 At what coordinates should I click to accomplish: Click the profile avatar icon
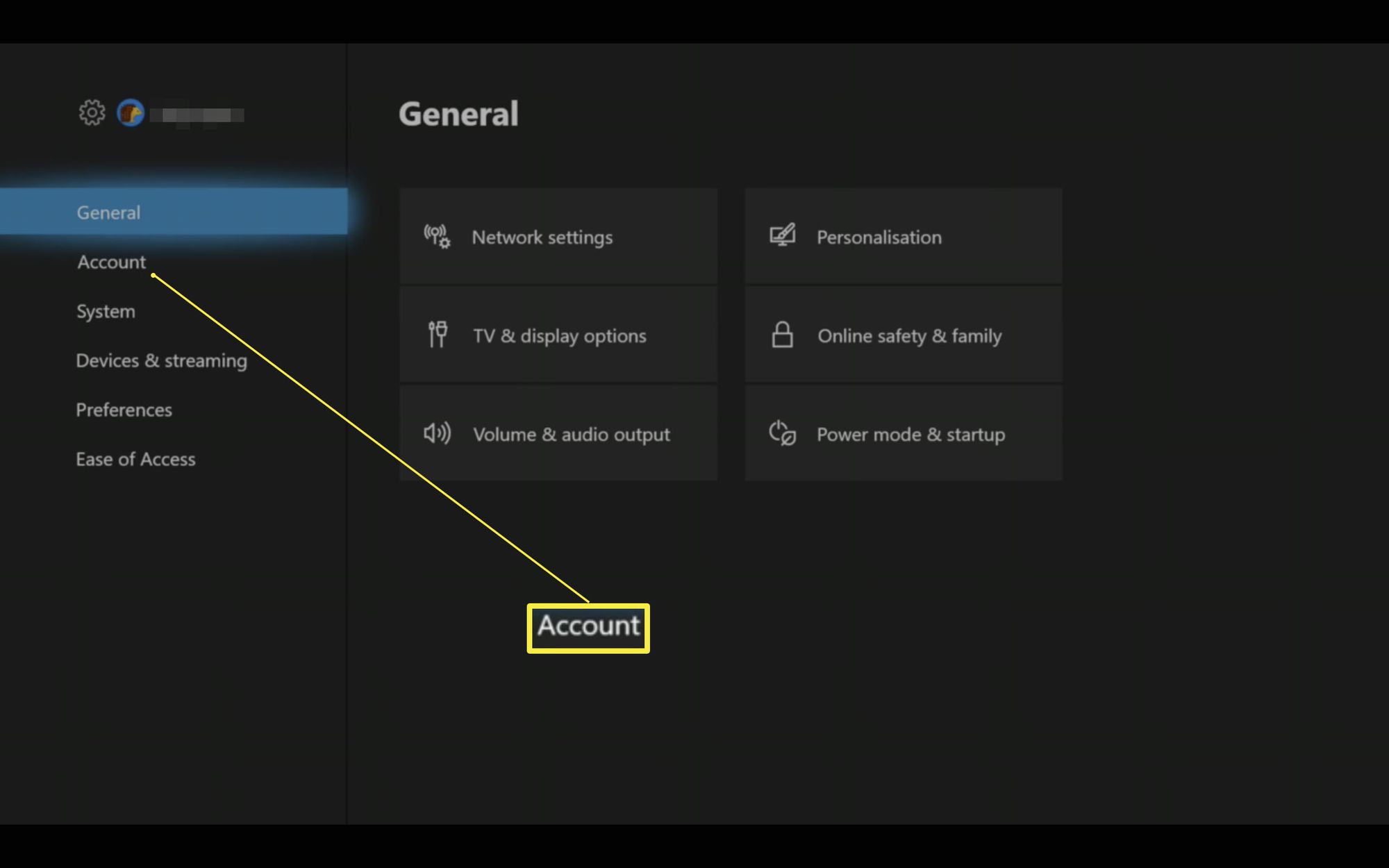131,112
